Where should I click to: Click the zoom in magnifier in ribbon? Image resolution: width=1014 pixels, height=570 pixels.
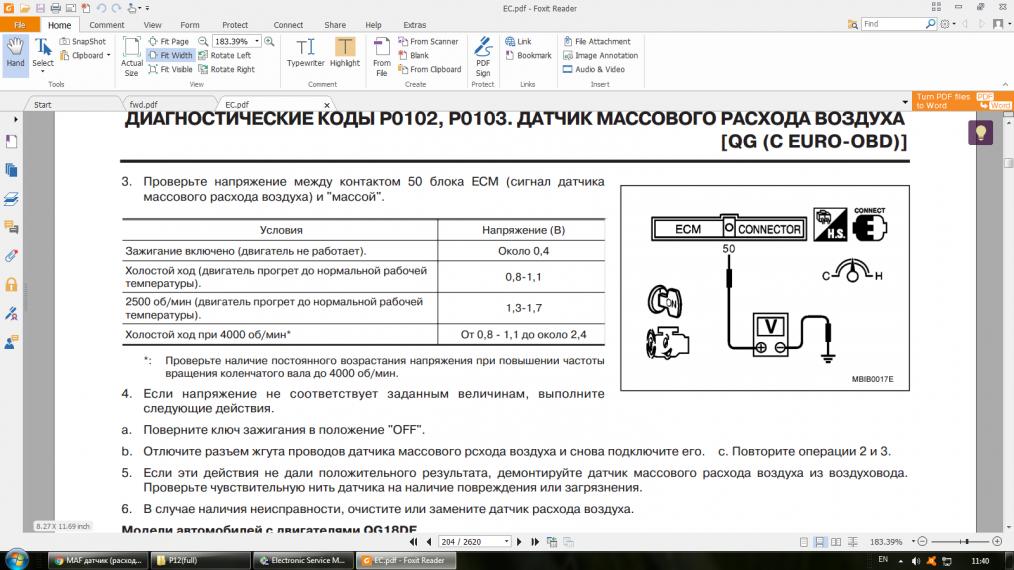[270, 41]
